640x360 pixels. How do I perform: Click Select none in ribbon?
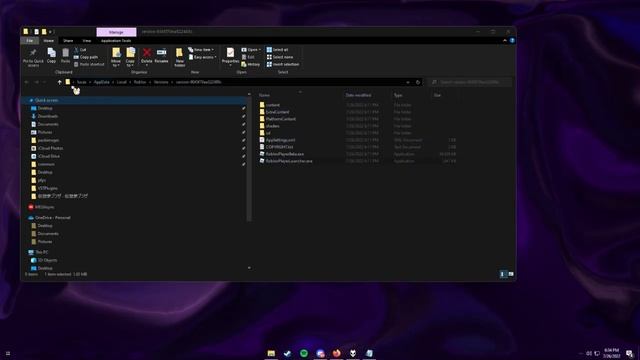pos(280,57)
